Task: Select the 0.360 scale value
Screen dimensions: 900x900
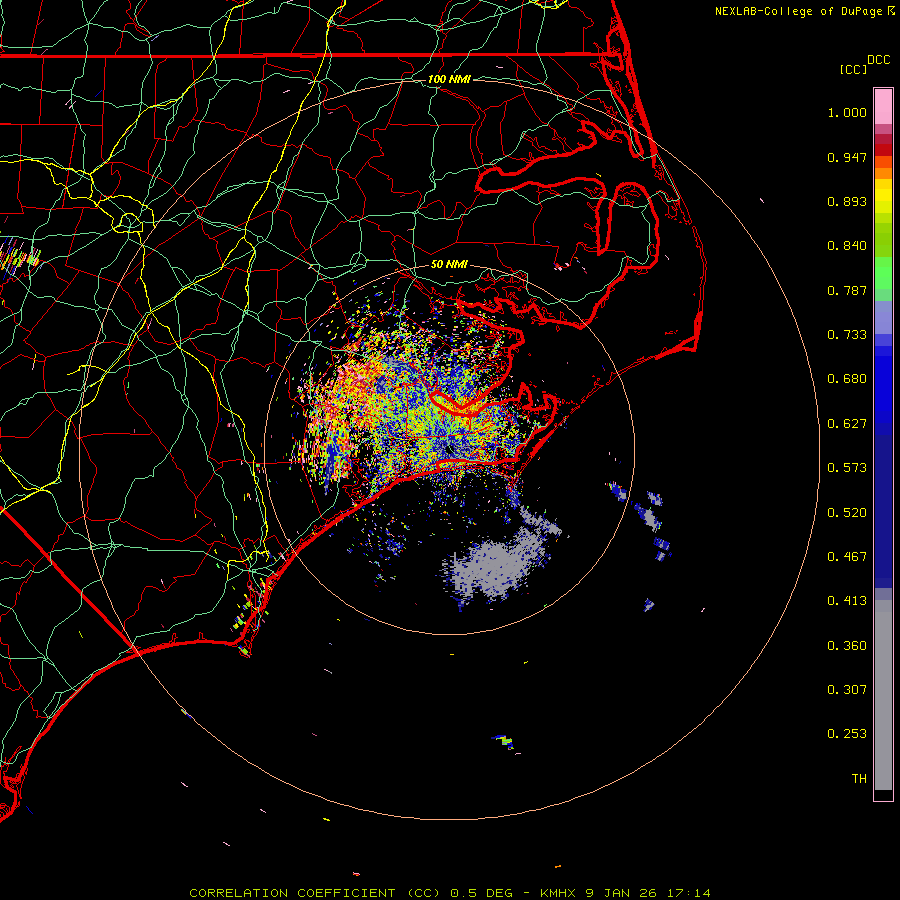Action: coord(847,646)
